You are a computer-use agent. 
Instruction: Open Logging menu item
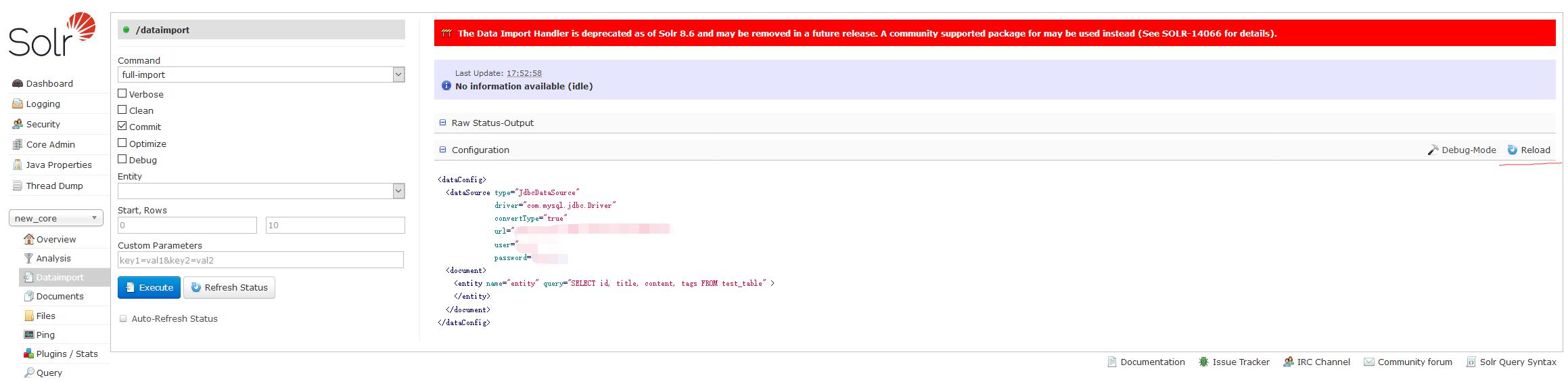(43, 104)
